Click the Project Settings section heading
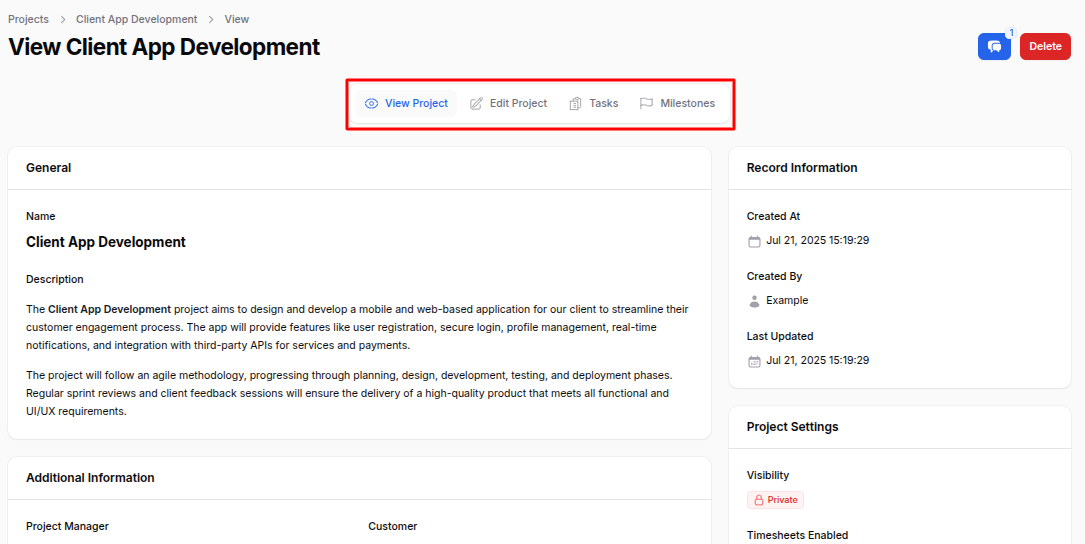The image size is (1085, 544). [792, 427]
